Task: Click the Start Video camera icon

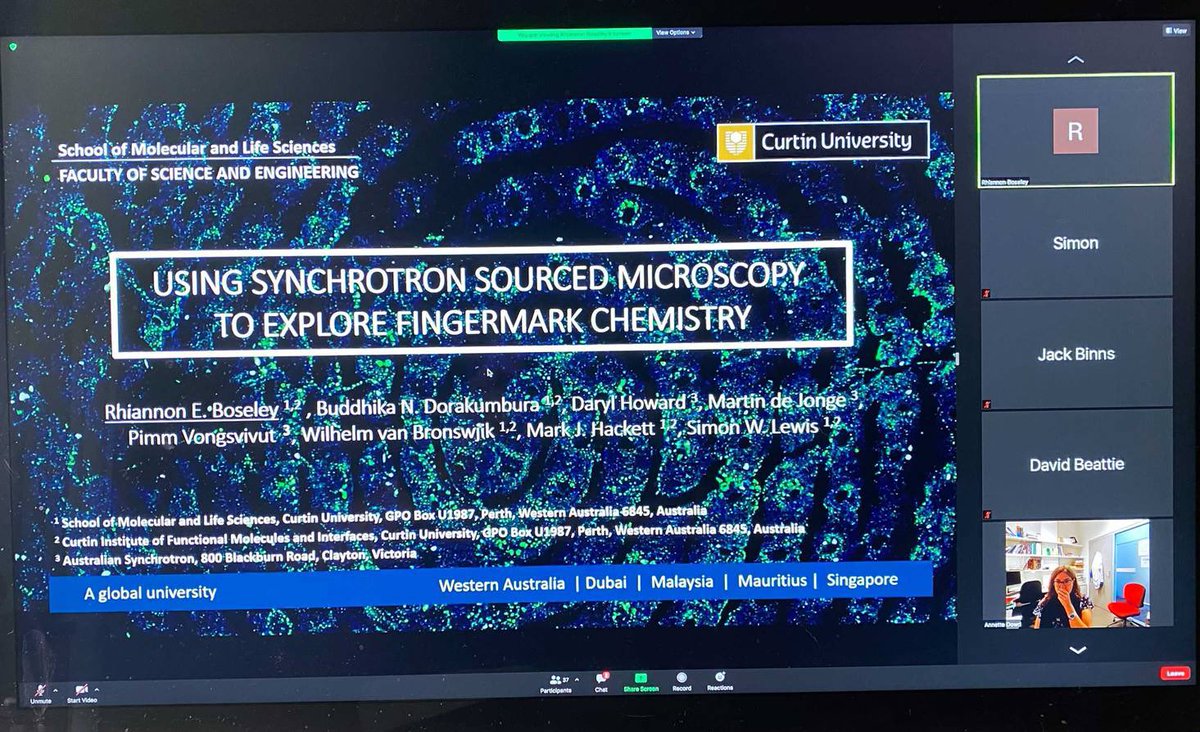Action: pos(81,691)
